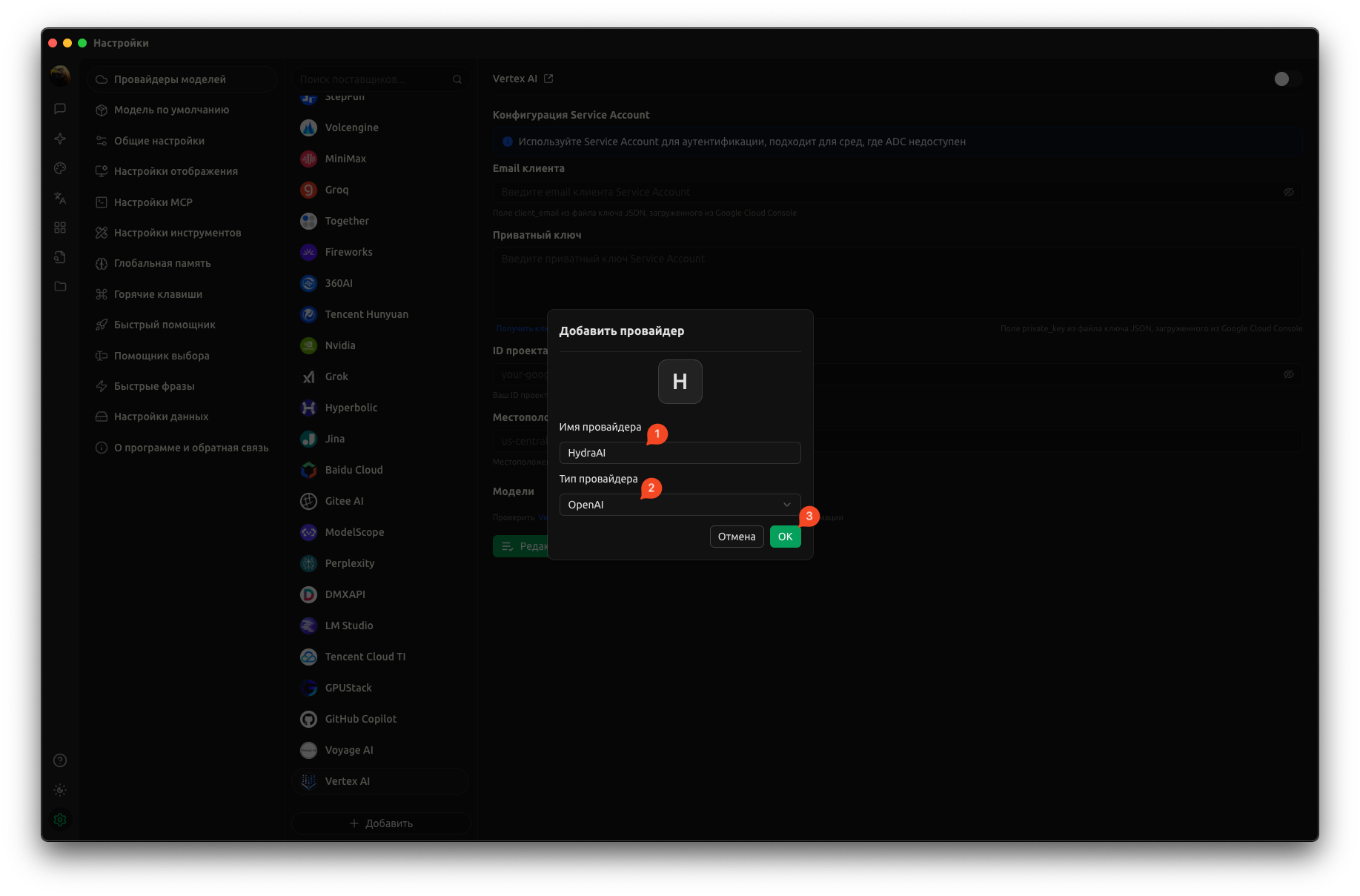
Task: Open Быстрый помощник section
Action: [x=182, y=325]
